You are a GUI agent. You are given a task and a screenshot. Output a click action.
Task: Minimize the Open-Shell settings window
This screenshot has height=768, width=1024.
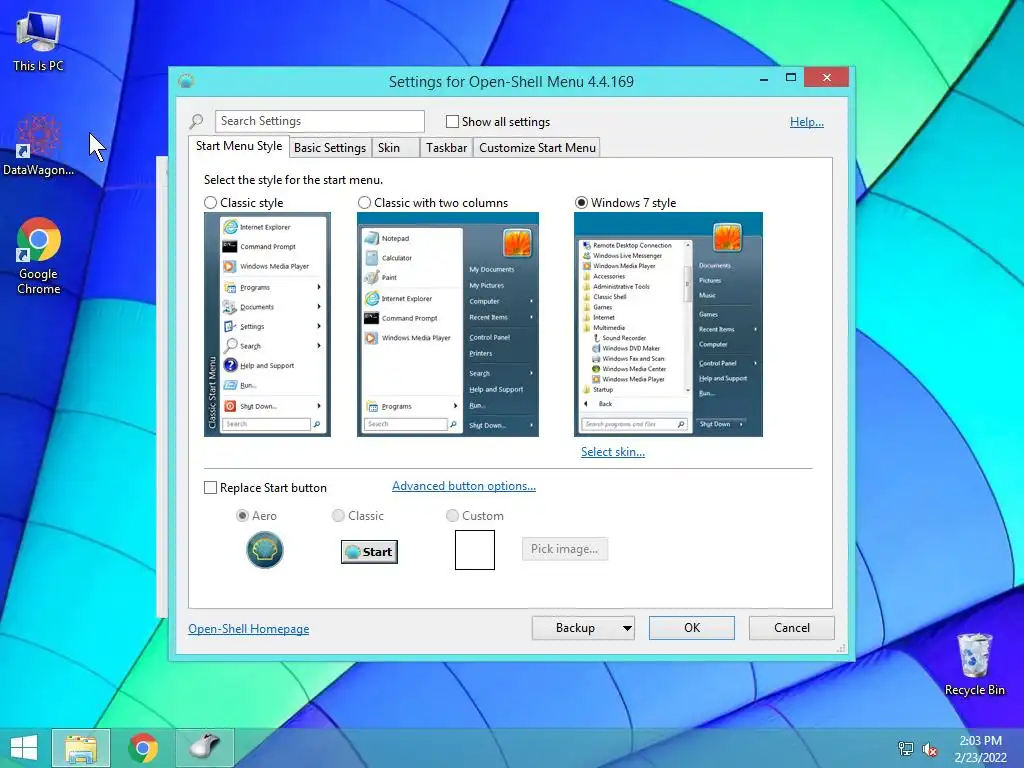point(764,78)
